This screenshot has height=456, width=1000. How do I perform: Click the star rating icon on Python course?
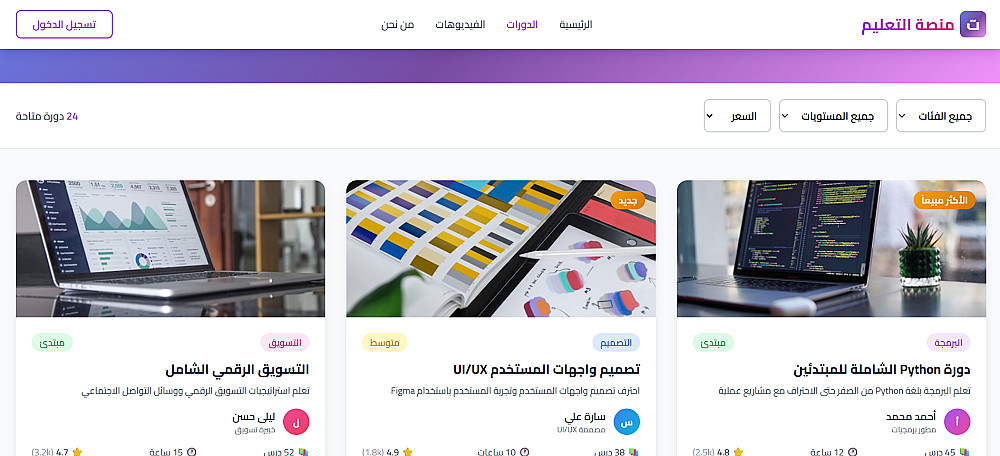[x=739, y=452]
